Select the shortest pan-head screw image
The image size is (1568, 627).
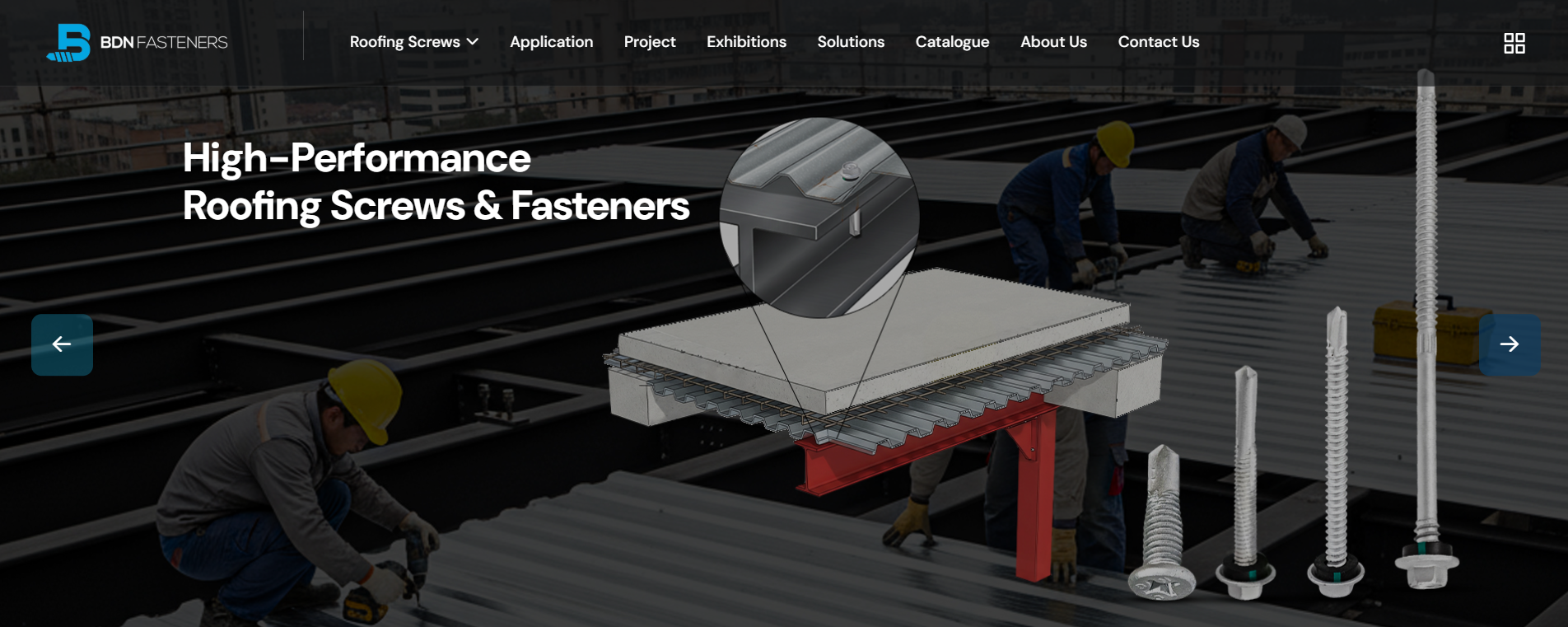click(x=1162, y=527)
